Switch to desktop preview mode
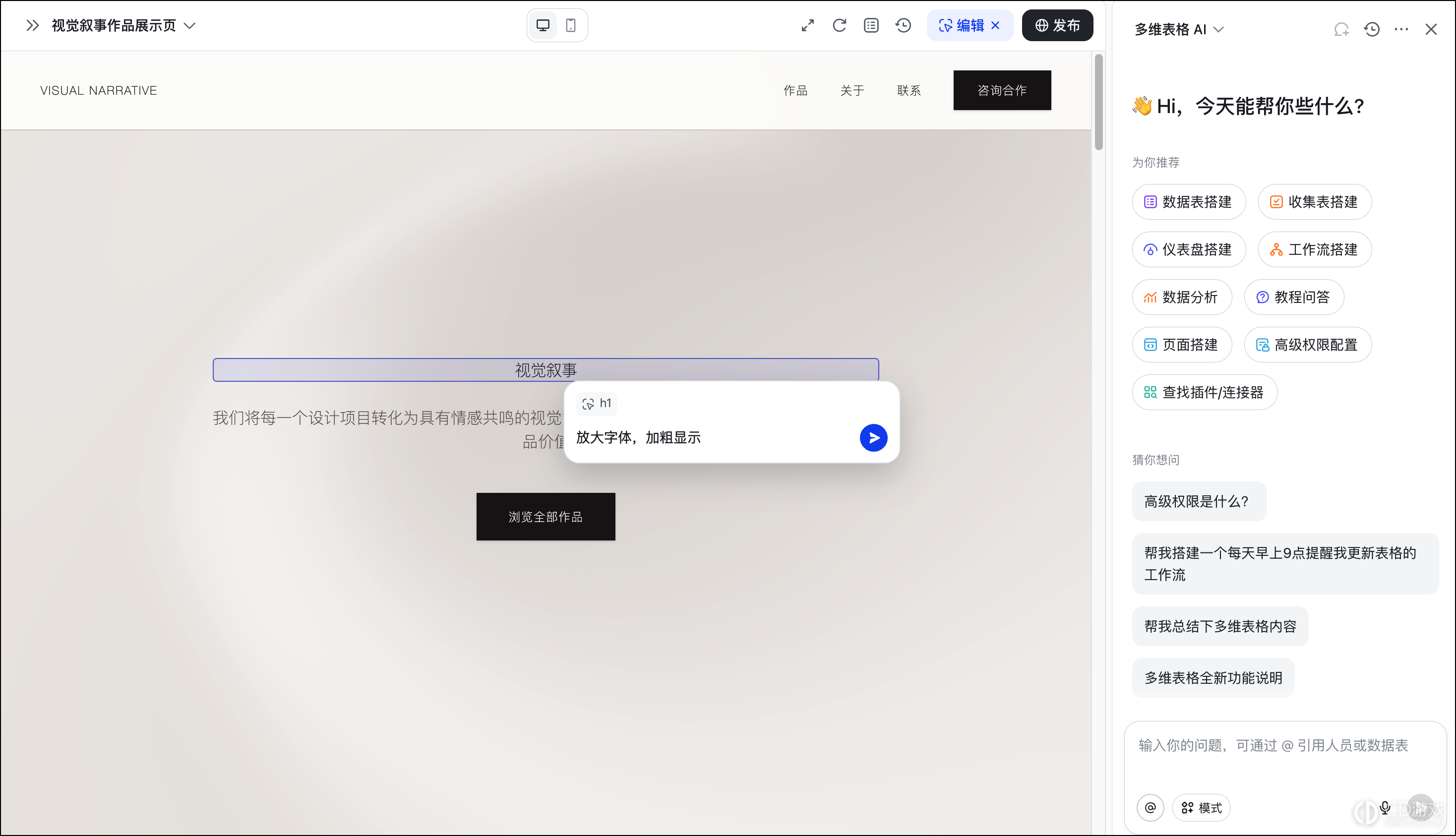The image size is (1456, 836). (x=543, y=25)
